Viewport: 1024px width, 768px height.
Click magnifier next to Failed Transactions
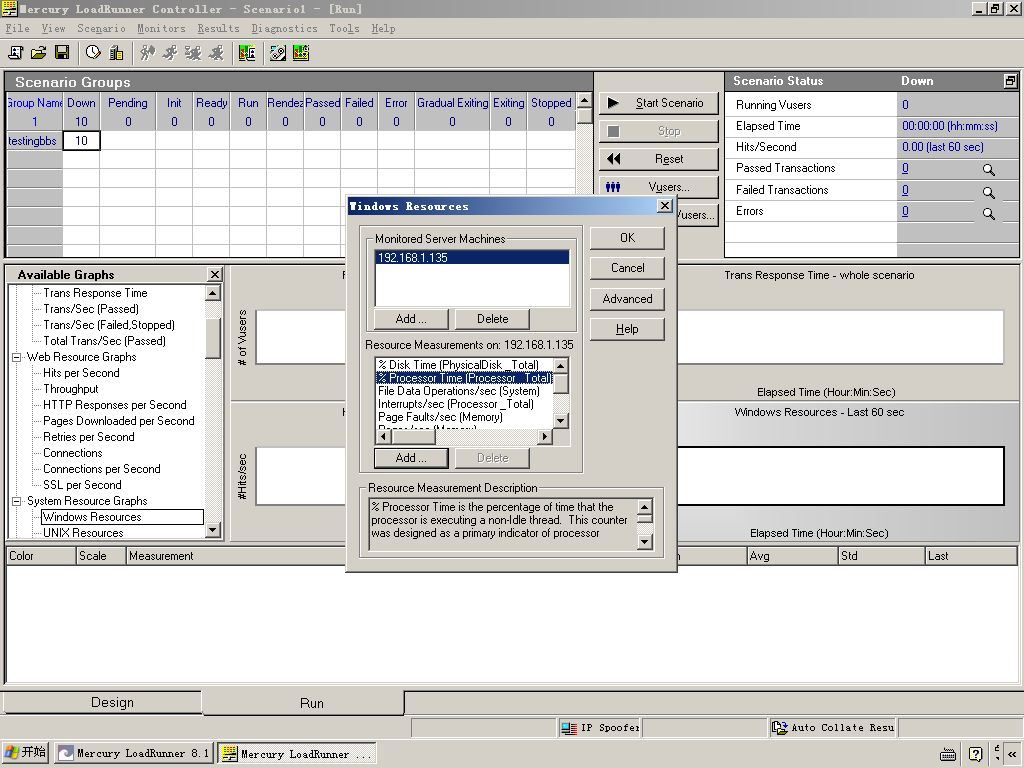[x=989, y=192]
